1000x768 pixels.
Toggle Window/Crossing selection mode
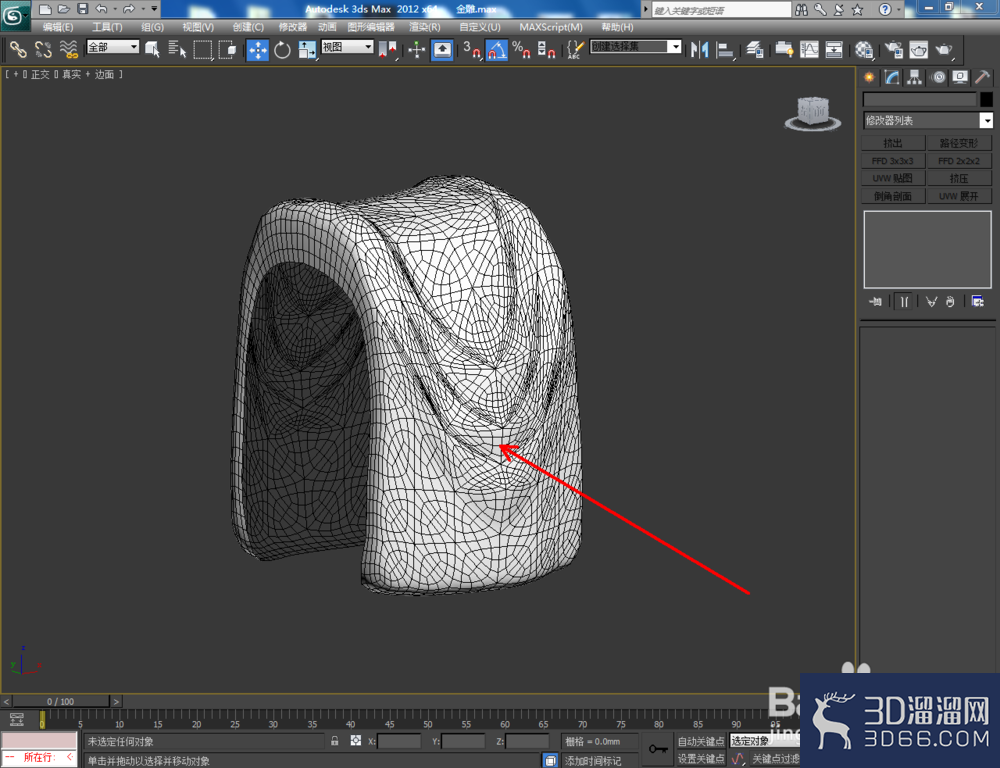pyautogui.click(x=227, y=49)
